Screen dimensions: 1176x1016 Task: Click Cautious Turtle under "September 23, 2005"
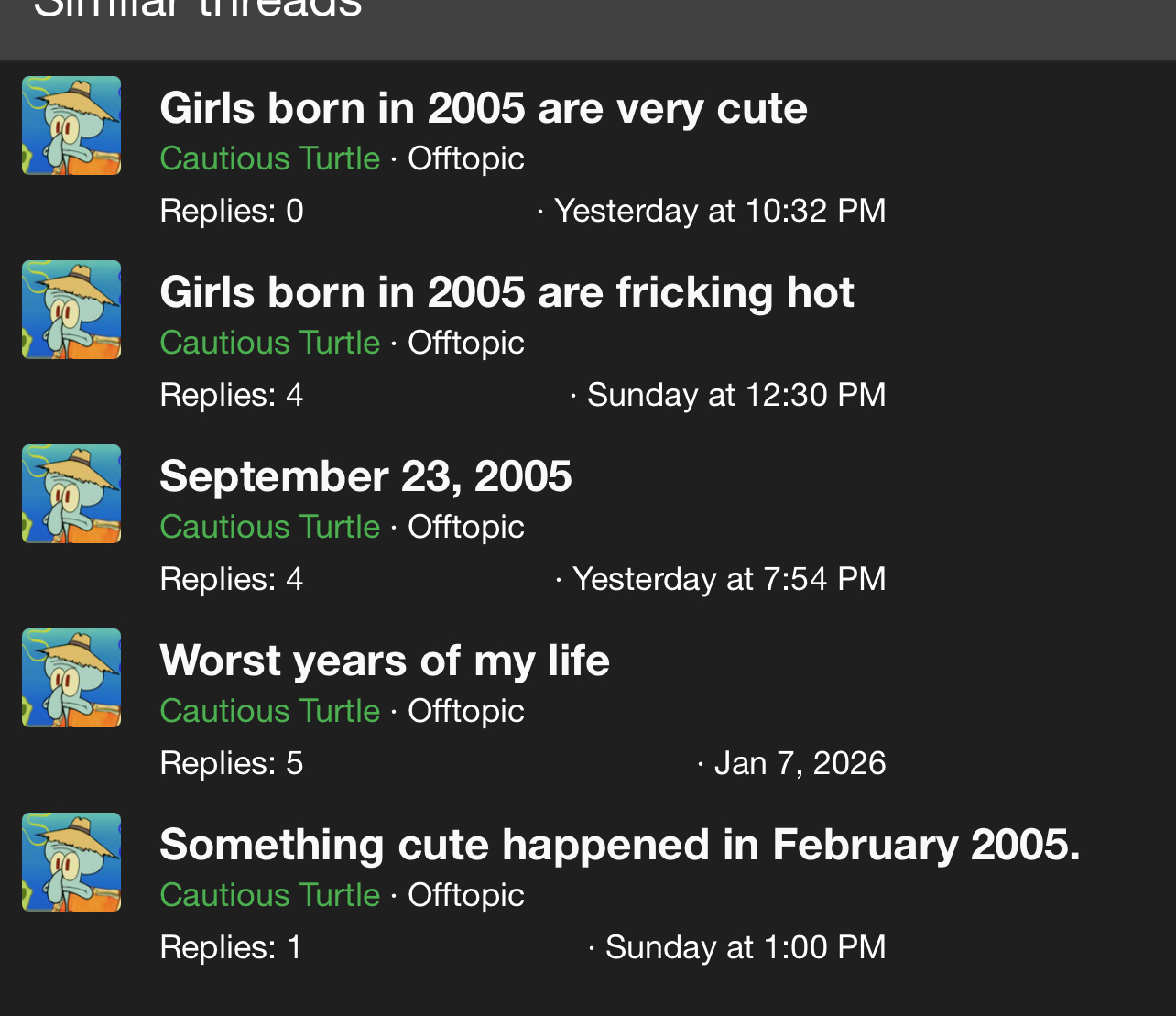point(269,527)
